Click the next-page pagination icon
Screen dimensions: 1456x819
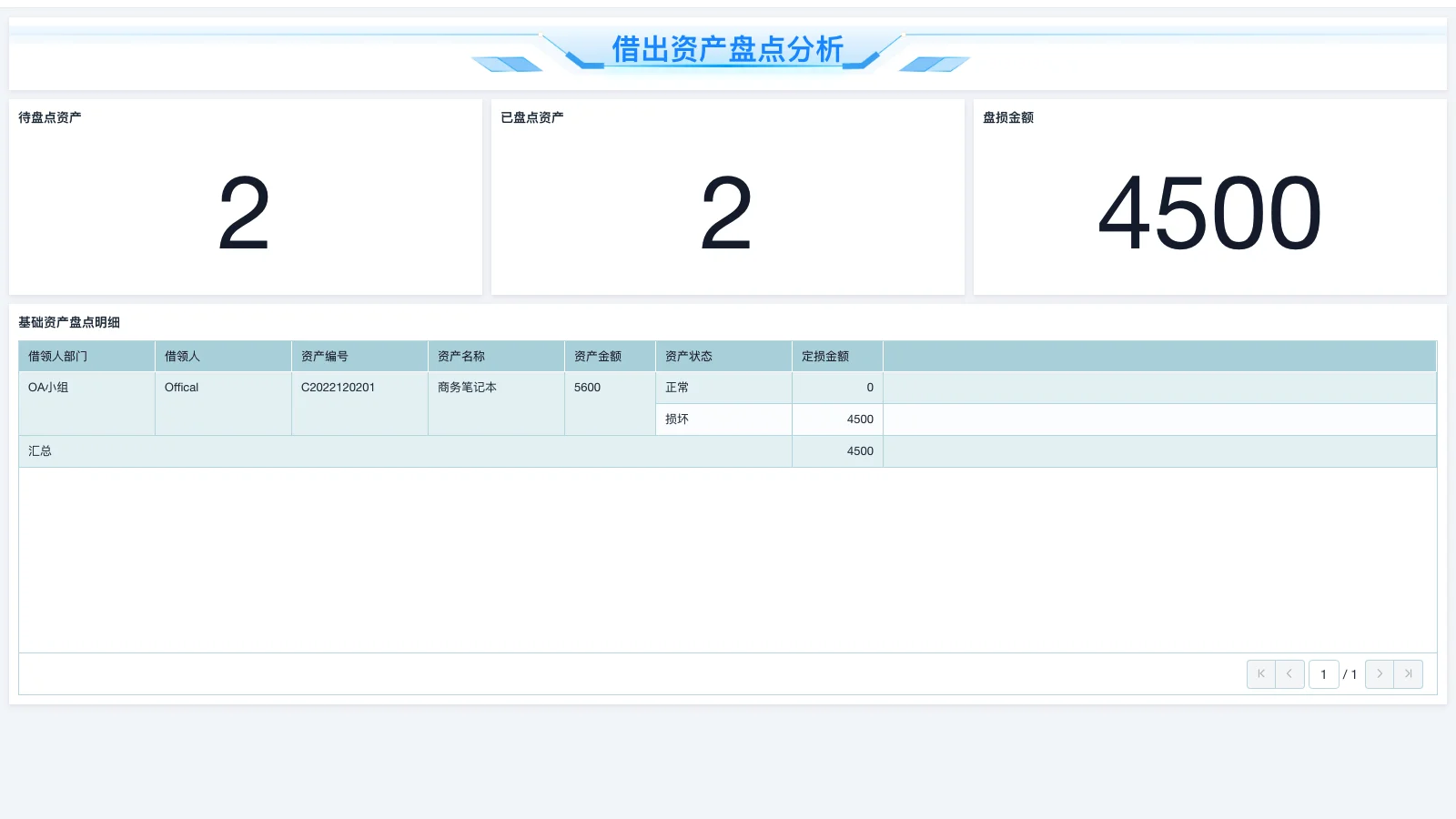coord(1379,673)
